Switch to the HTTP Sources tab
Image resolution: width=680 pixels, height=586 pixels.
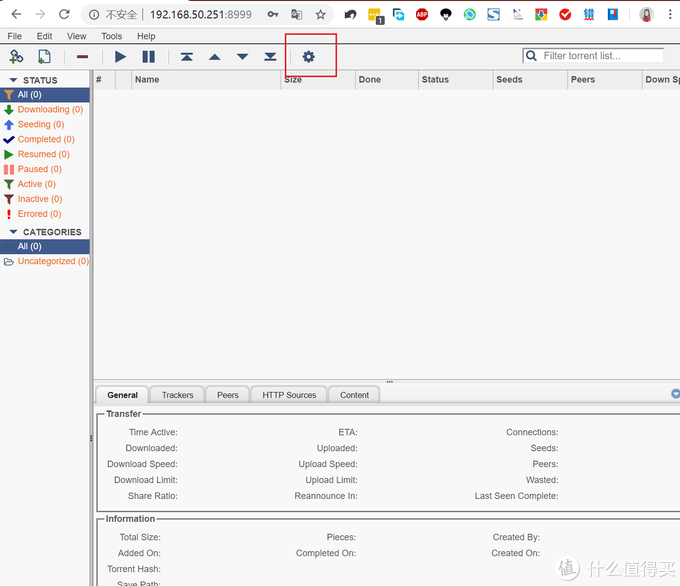point(289,395)
